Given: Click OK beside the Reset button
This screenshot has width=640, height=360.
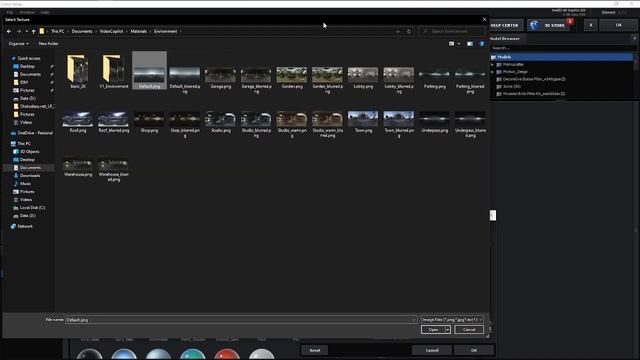Looking at the screenshot, I should pos(473,350).
